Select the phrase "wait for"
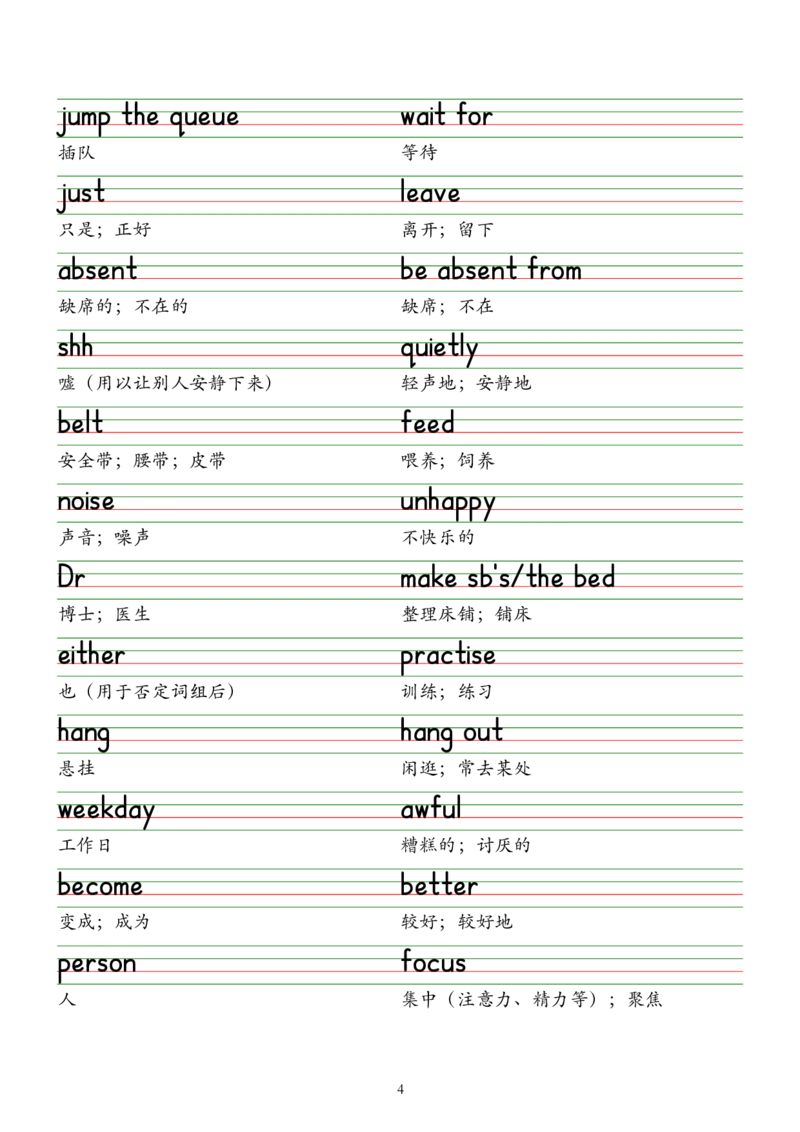The height and width of the screenshot is (1132, 800). [447, 118]
